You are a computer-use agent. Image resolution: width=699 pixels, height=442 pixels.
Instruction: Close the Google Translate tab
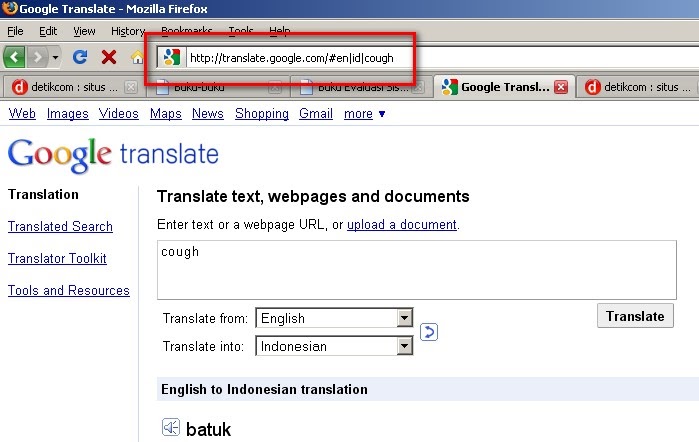561,87
